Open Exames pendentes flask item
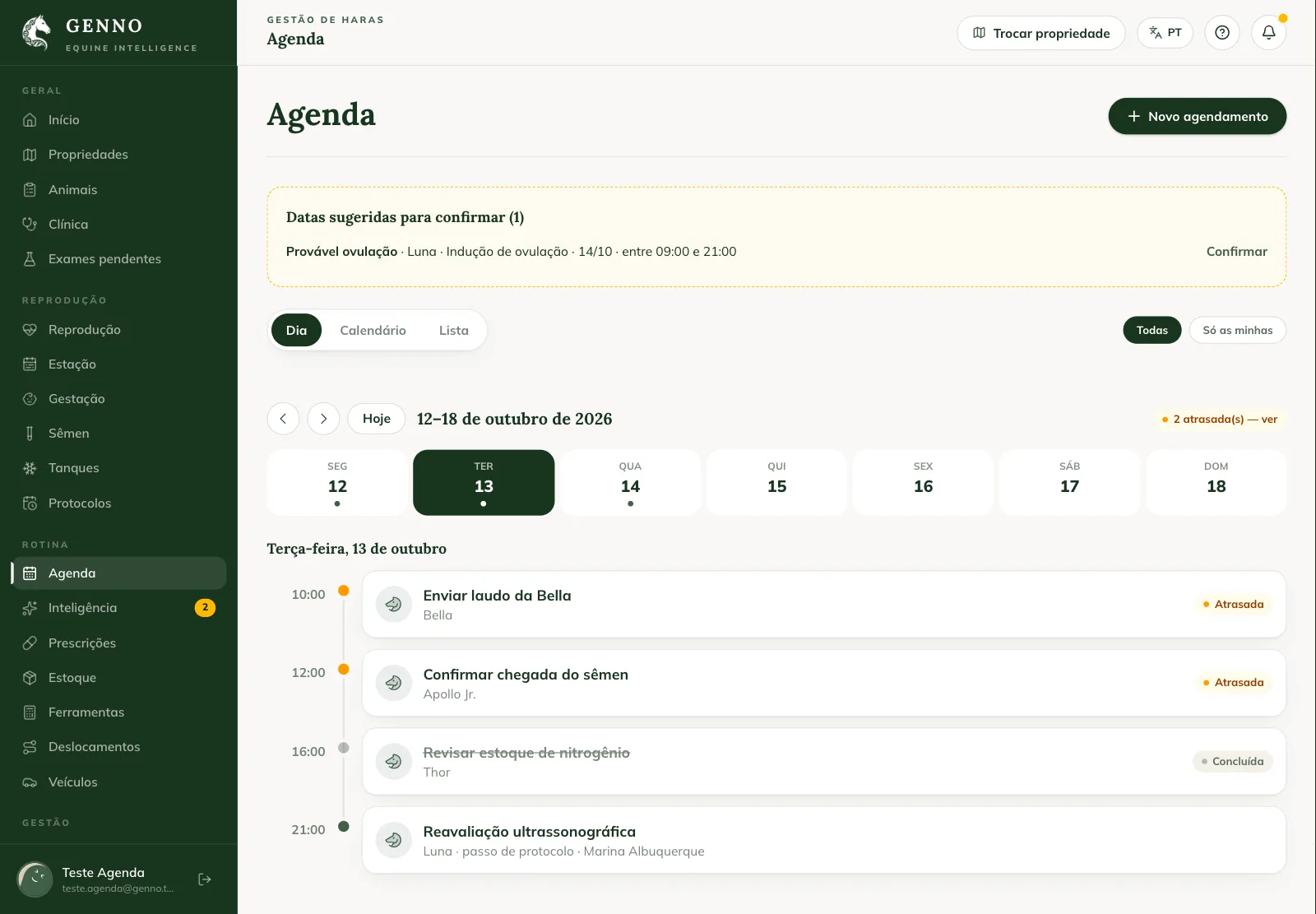 pos(118,259)
